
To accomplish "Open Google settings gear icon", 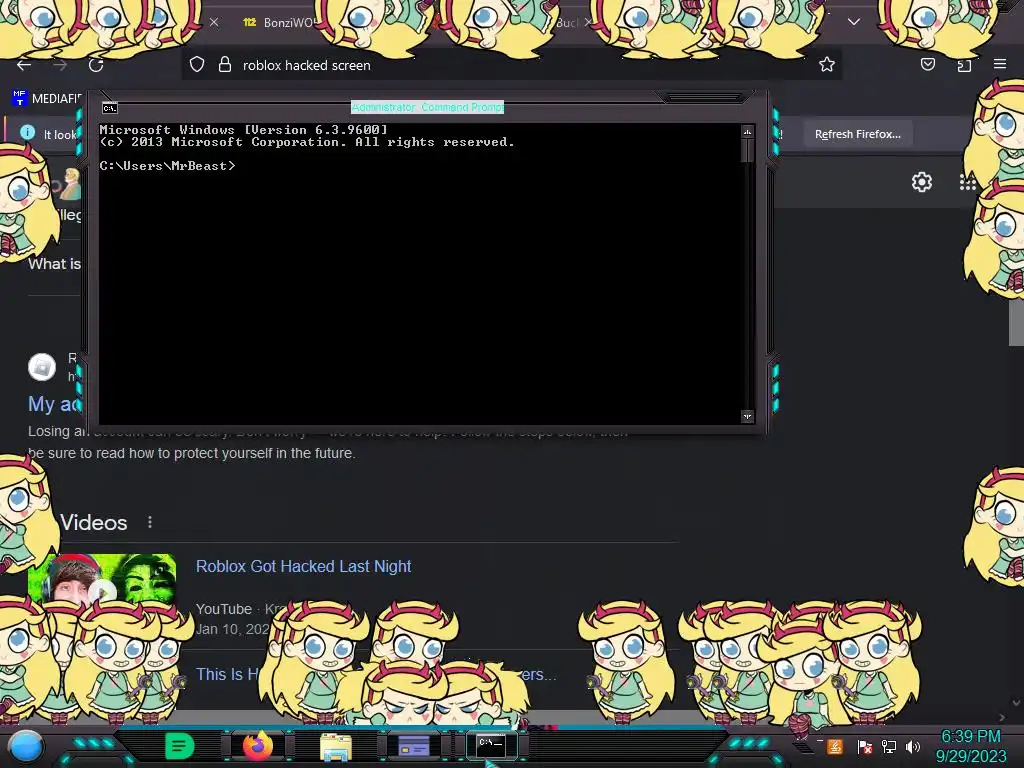I will click(x=921, y=182).
